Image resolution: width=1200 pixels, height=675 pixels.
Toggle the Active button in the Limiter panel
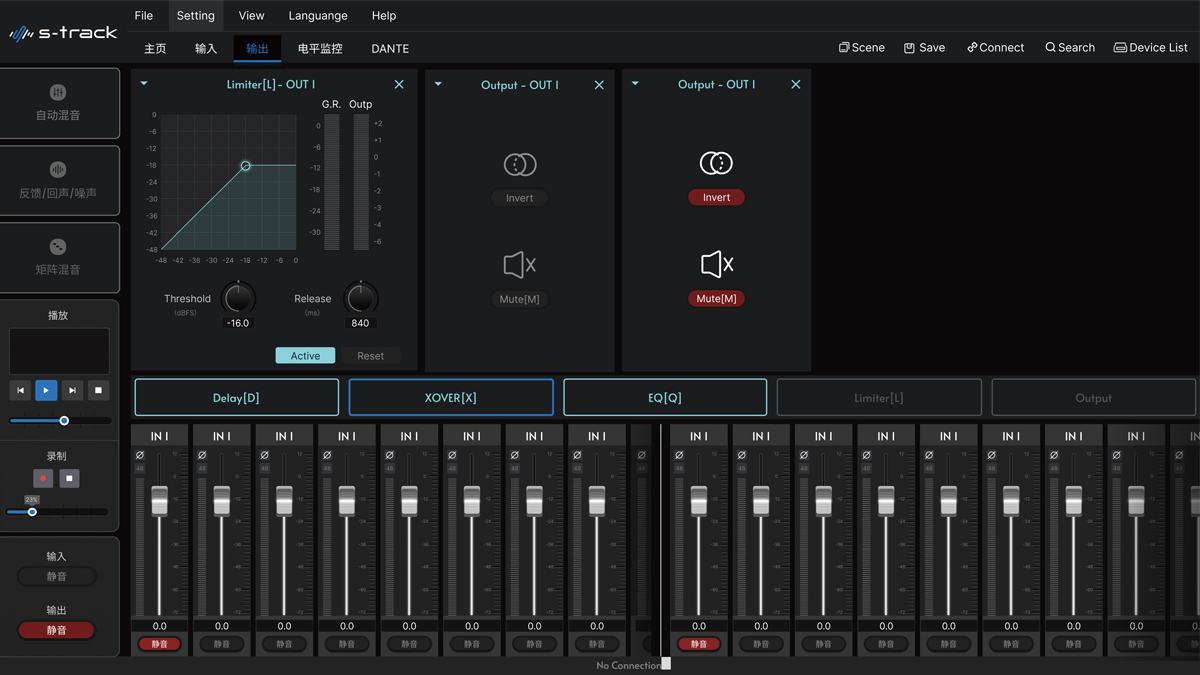(305, 356)
